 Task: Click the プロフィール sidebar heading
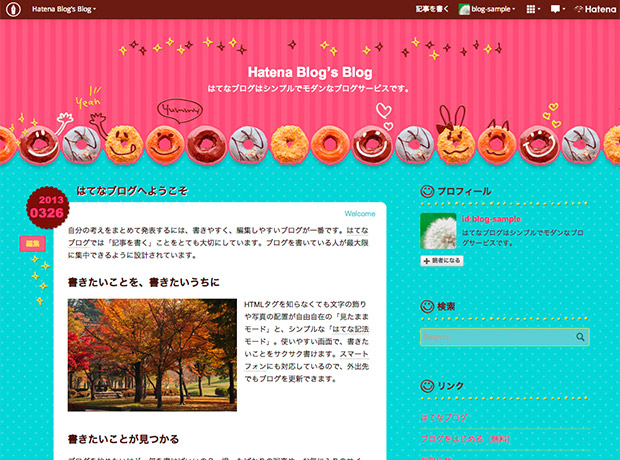click(x=464, y=191)
